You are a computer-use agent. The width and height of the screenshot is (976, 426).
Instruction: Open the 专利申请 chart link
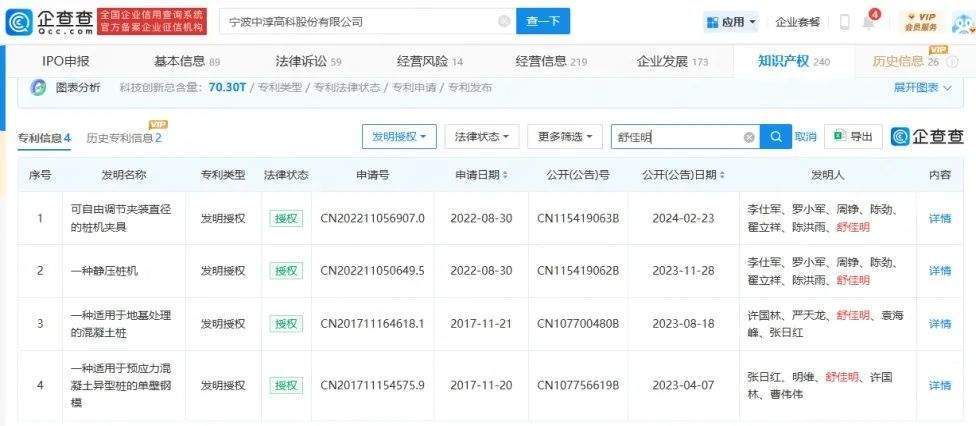click(x=414, y=88)
